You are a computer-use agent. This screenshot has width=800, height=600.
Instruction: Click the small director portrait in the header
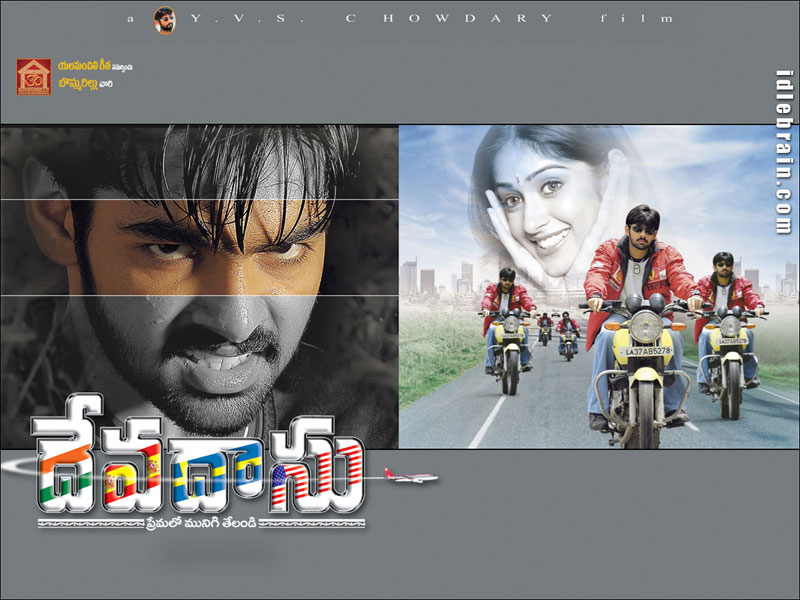coord(164,20)
